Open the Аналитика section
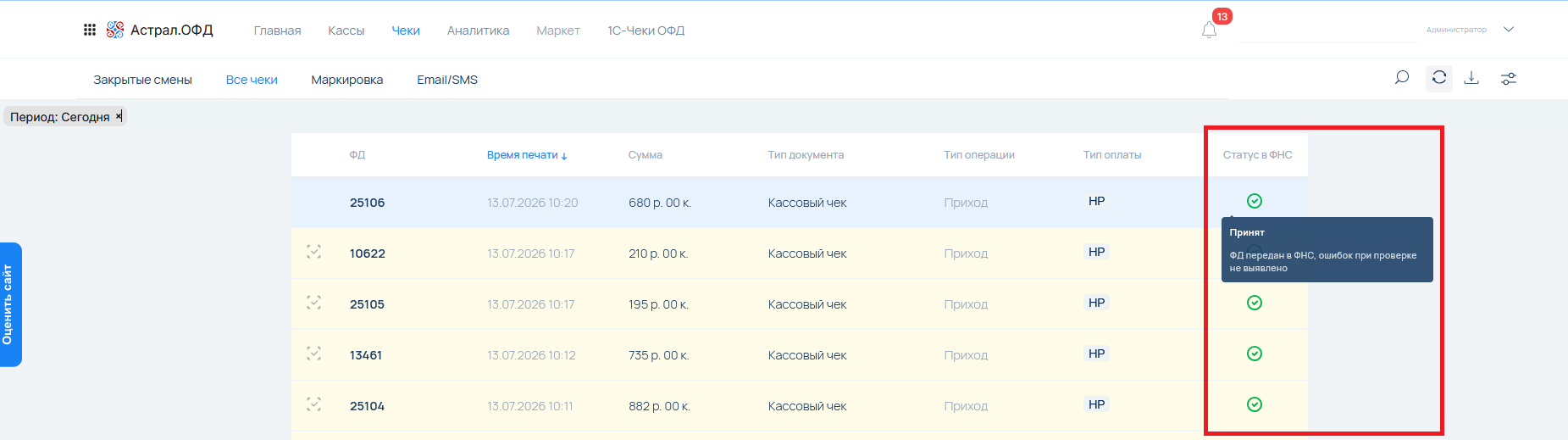This screenshot has width=1568, height=440. click(478, 31)
